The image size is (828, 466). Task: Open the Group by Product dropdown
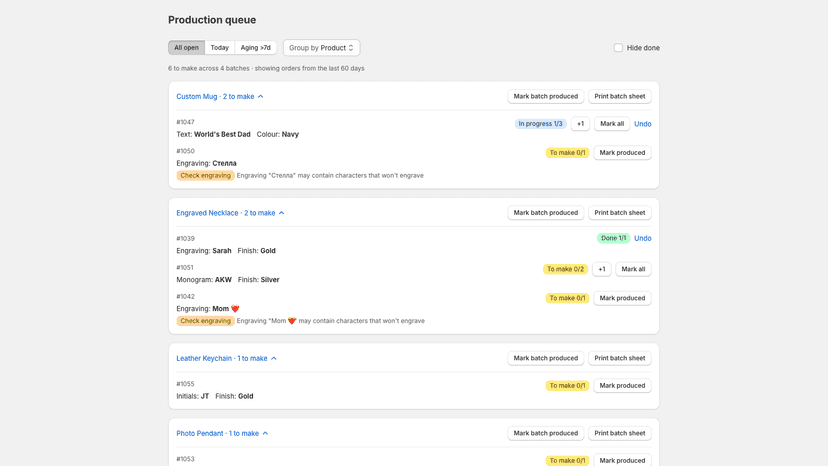pos(322,48)
